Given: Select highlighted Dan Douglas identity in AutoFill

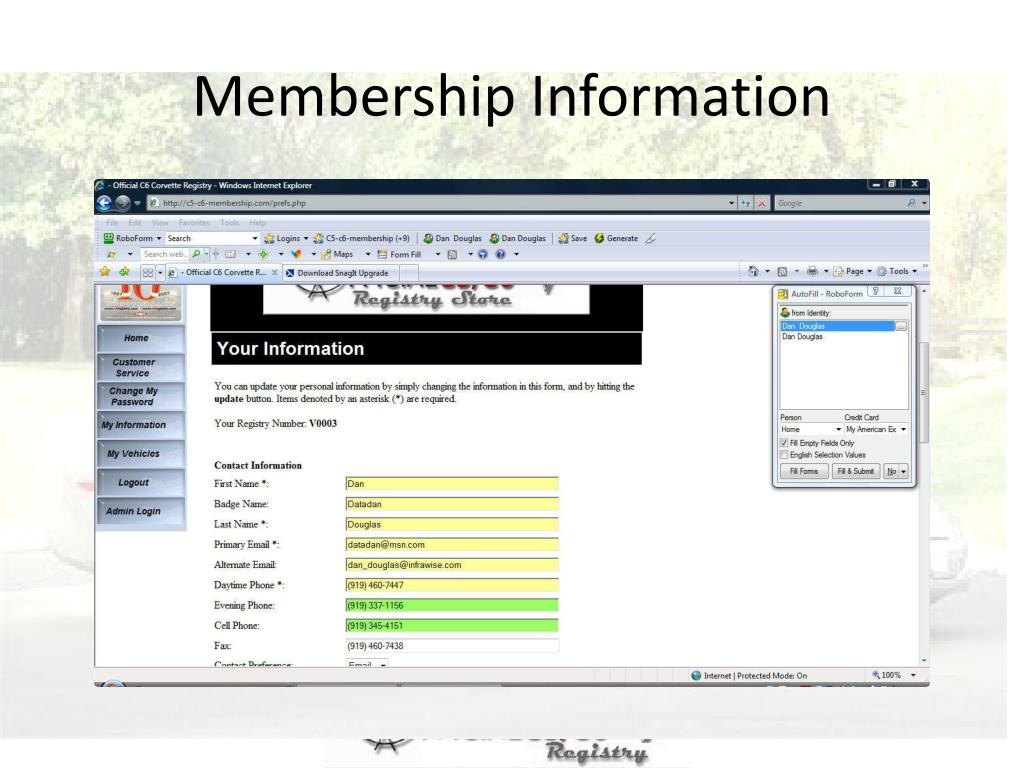Looking at the screenshot, I should (837, 326).
